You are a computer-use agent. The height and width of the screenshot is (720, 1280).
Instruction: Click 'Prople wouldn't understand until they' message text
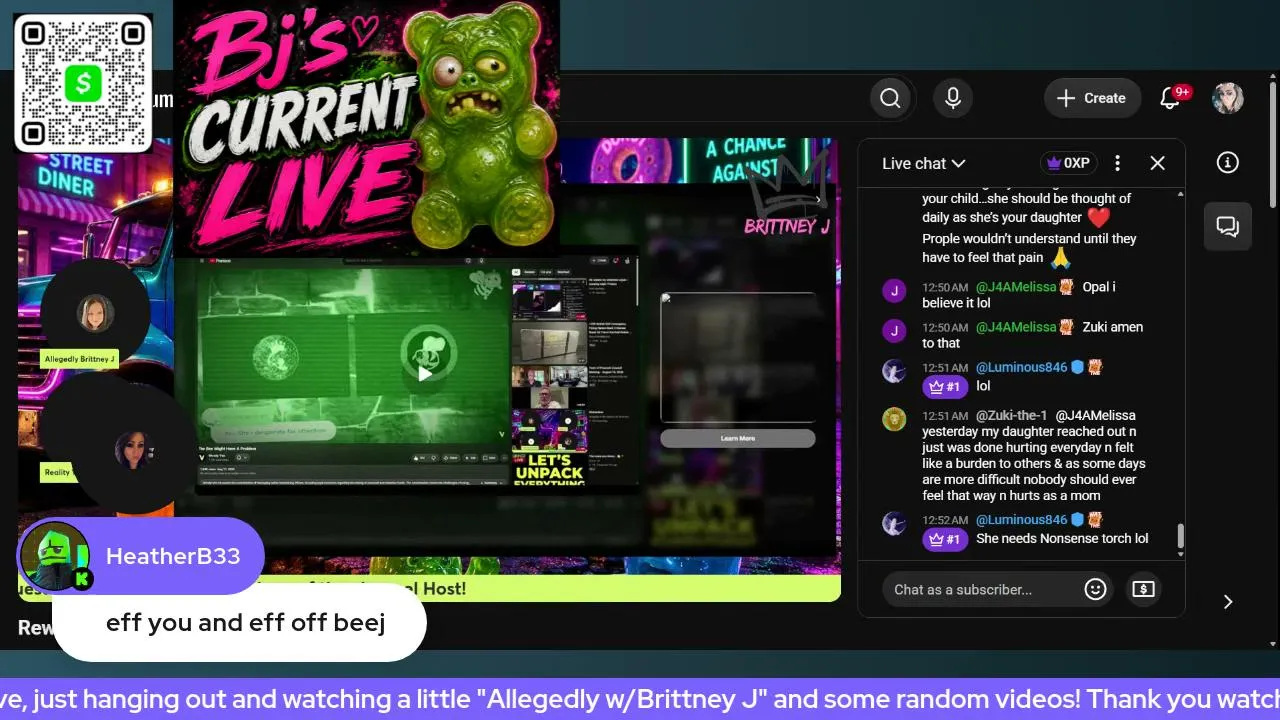pyautogui.click(x=1029, y=239)
